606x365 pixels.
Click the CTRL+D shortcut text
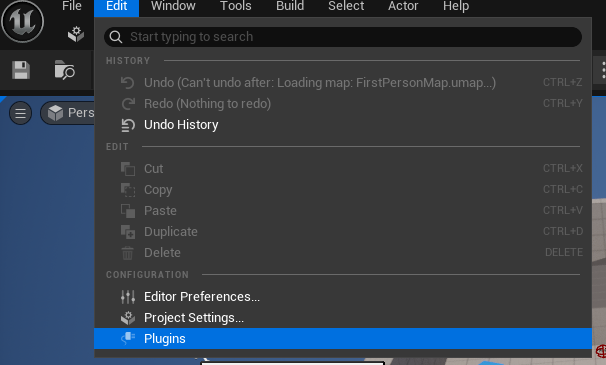click(x=563, y=231)
